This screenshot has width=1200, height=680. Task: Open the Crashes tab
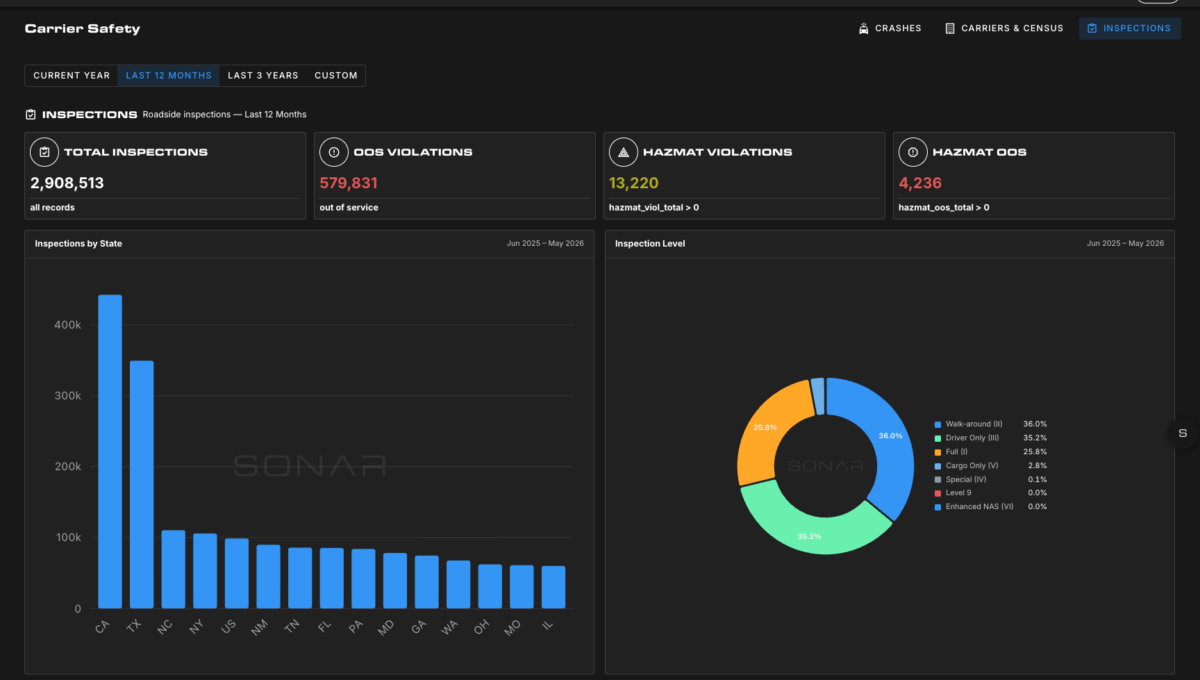pos(889,28)
